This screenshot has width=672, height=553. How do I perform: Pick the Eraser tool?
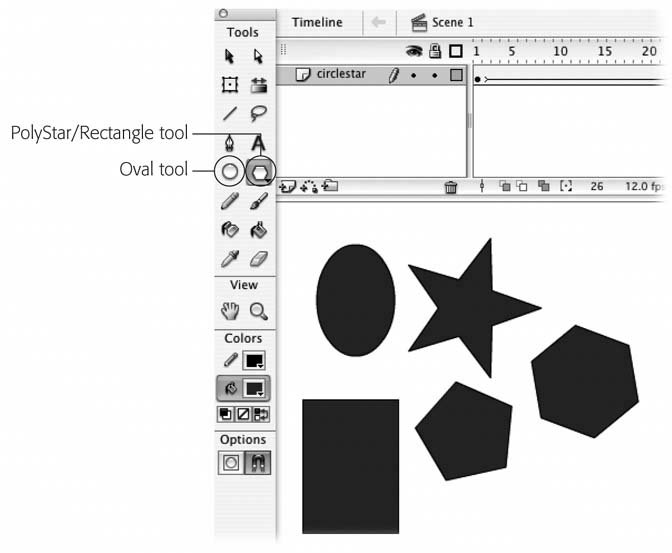click(x=259, y=259)
